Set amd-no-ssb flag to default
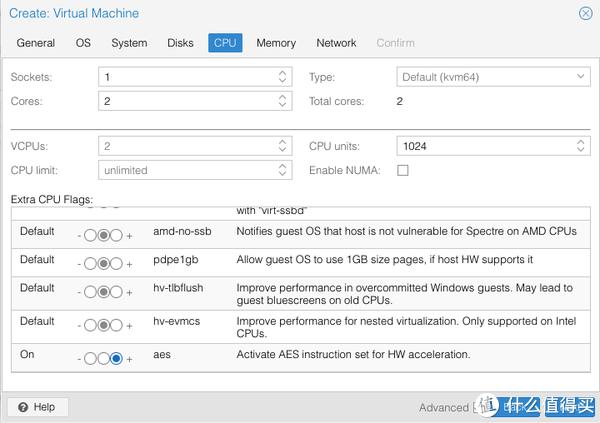Image resolution: width=600 pixels, height=423 pixels. pyautogui.click(x=103, y=235)
